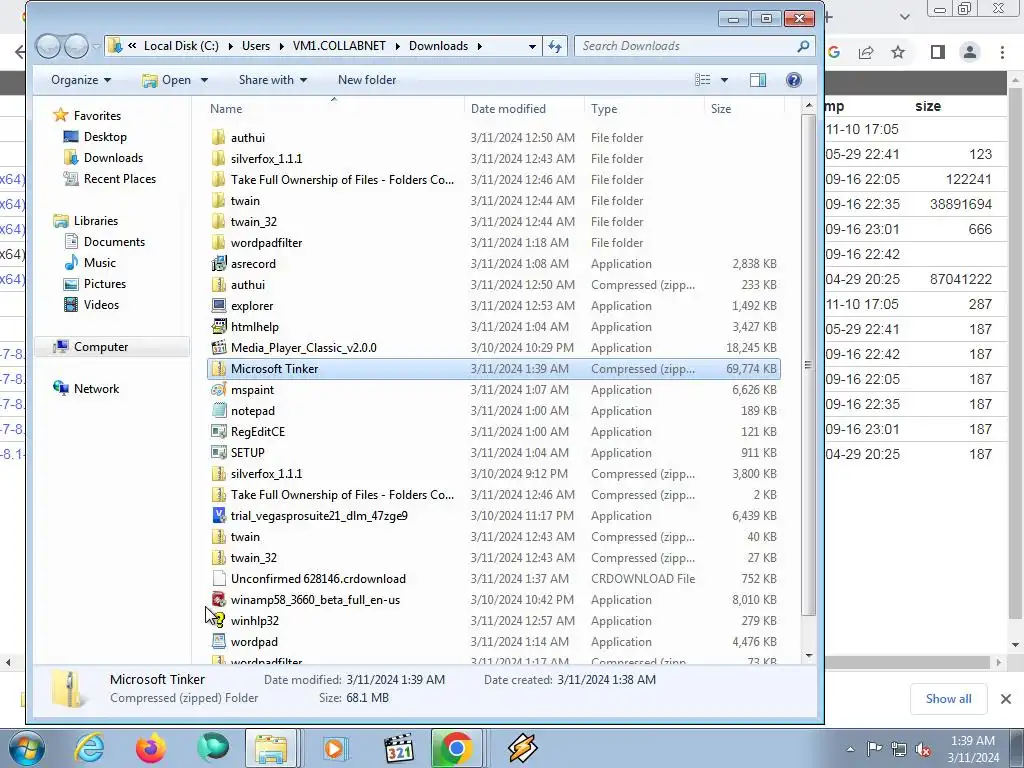Viewport: 1024px width, 768px height.
Task: Select the asrecord application icon
Action: point(219,264)
